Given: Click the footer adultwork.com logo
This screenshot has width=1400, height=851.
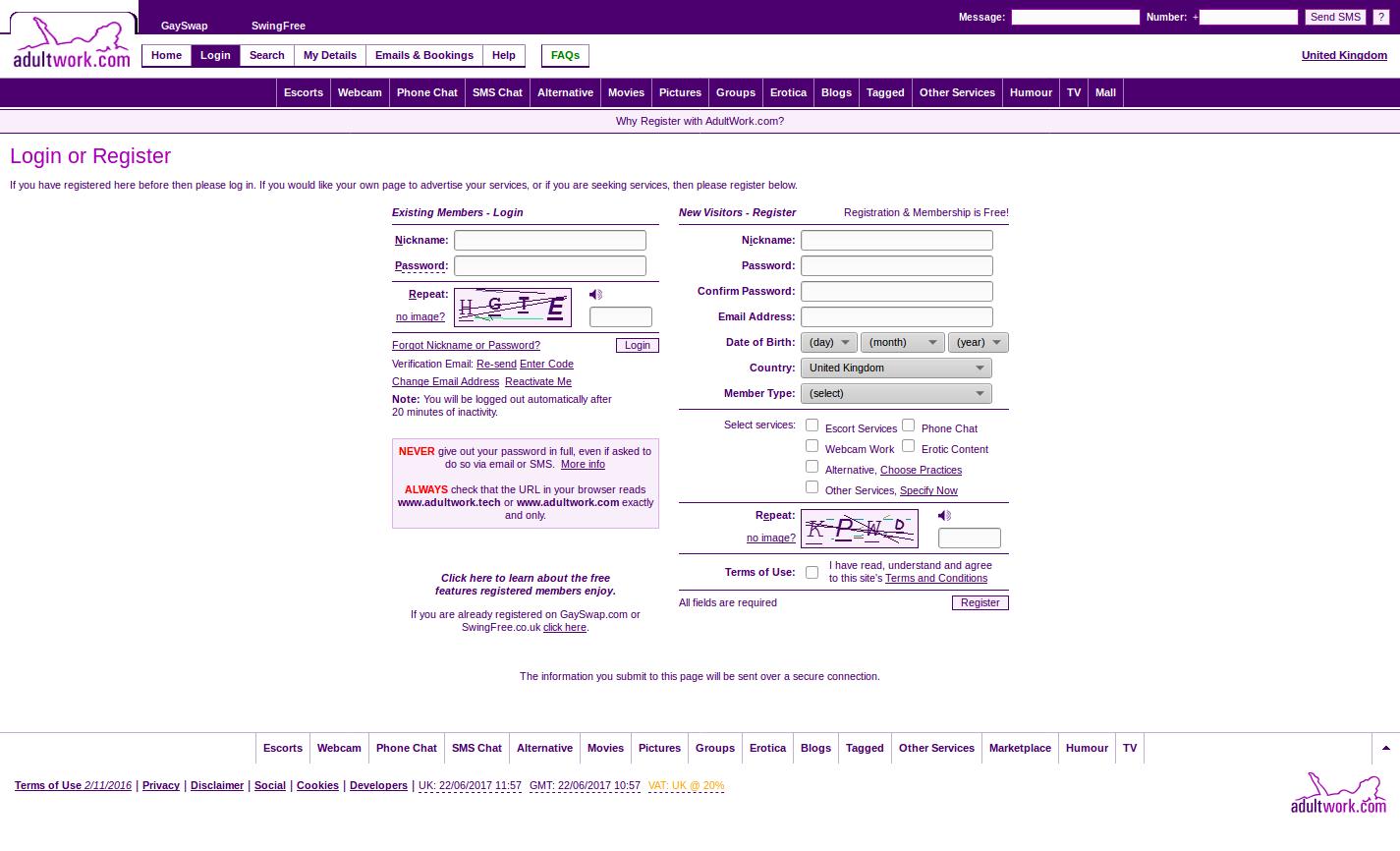Looking at the screenshot, I should point(1338,793).
